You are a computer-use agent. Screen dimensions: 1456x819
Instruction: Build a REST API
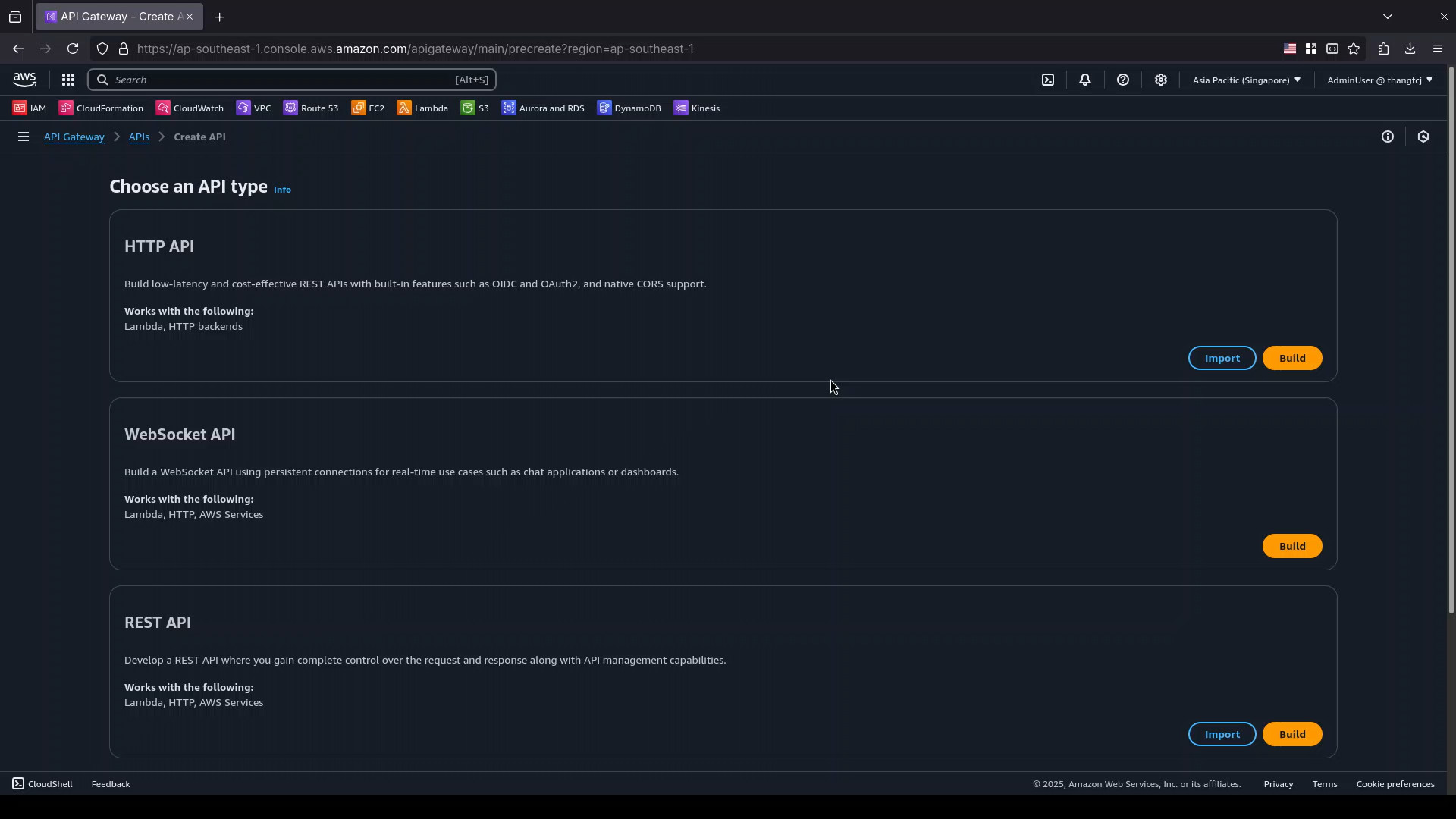pyautogui.click(x=1292, y=735)
